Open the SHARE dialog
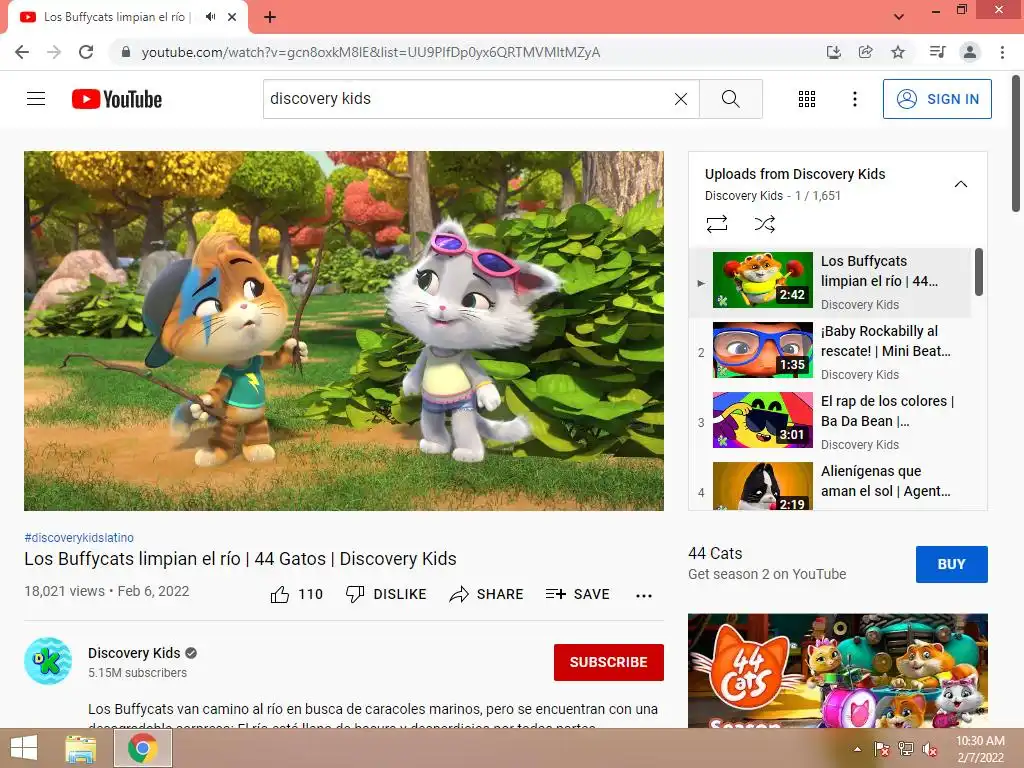Screen dimensions: 1024x768 487,594
